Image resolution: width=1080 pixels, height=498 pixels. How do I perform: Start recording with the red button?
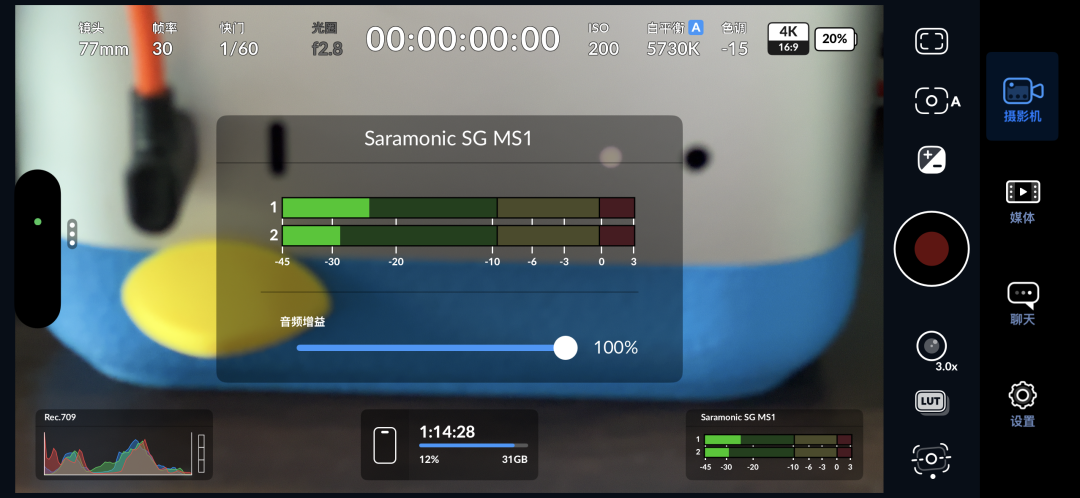click(x=931, y=249)
